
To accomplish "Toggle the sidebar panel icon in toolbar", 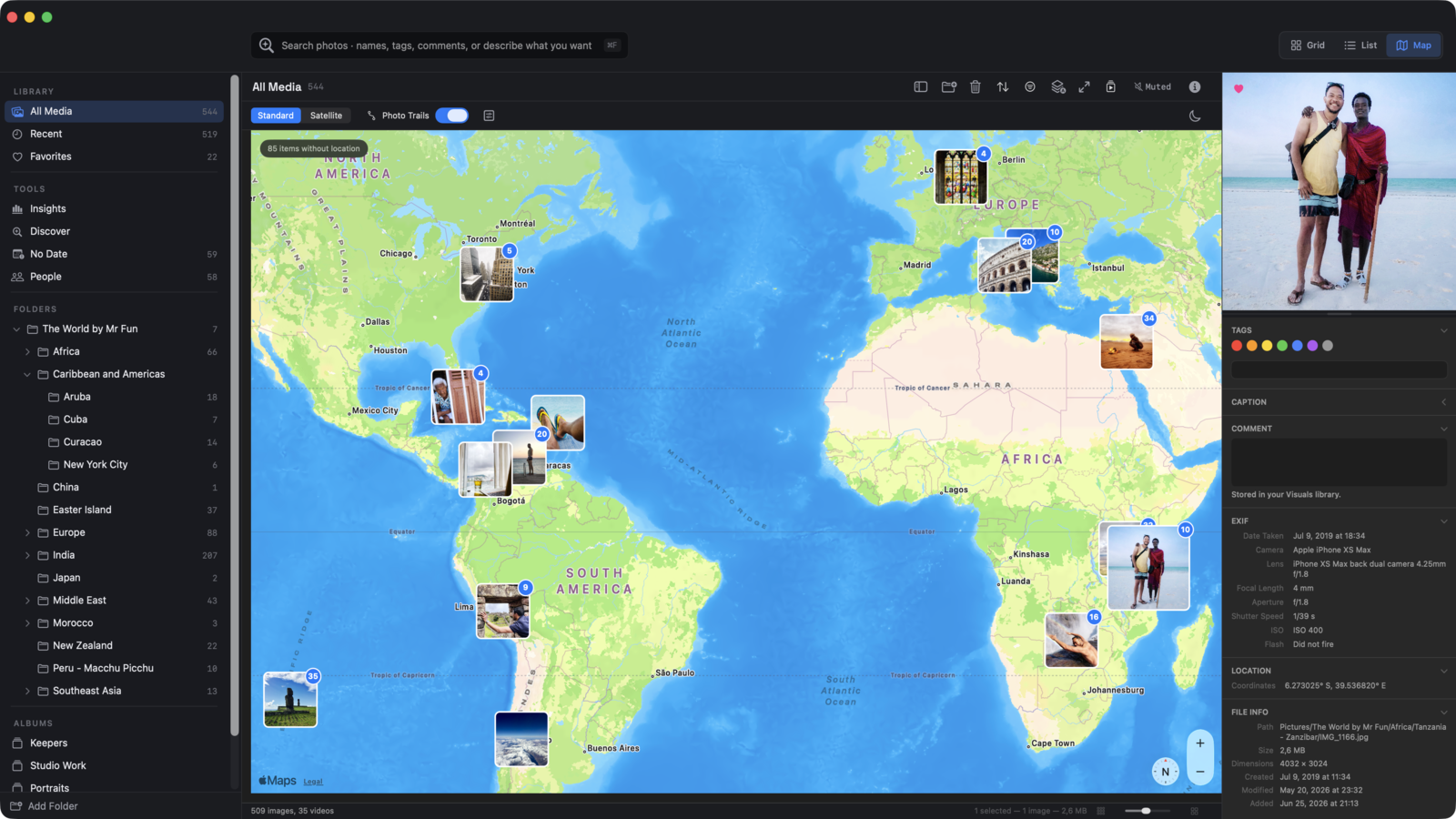I will [x=921, y=86].
